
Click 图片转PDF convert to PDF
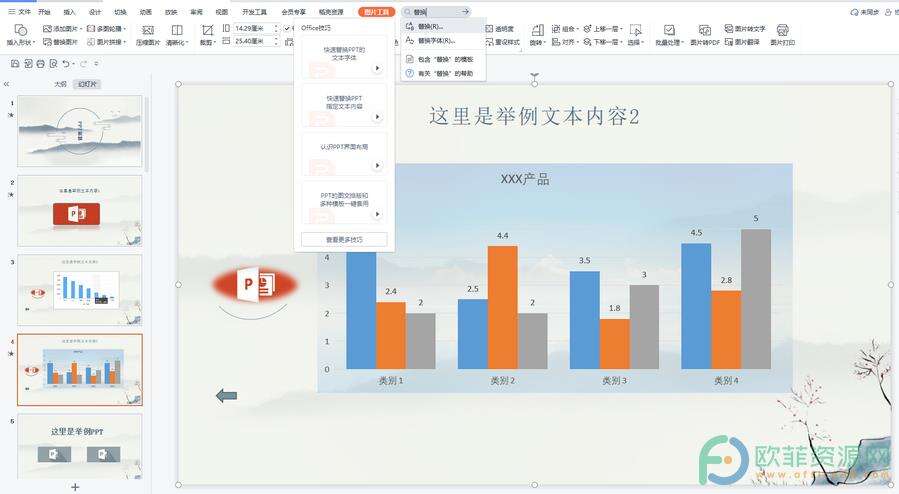tap(705, 35)
